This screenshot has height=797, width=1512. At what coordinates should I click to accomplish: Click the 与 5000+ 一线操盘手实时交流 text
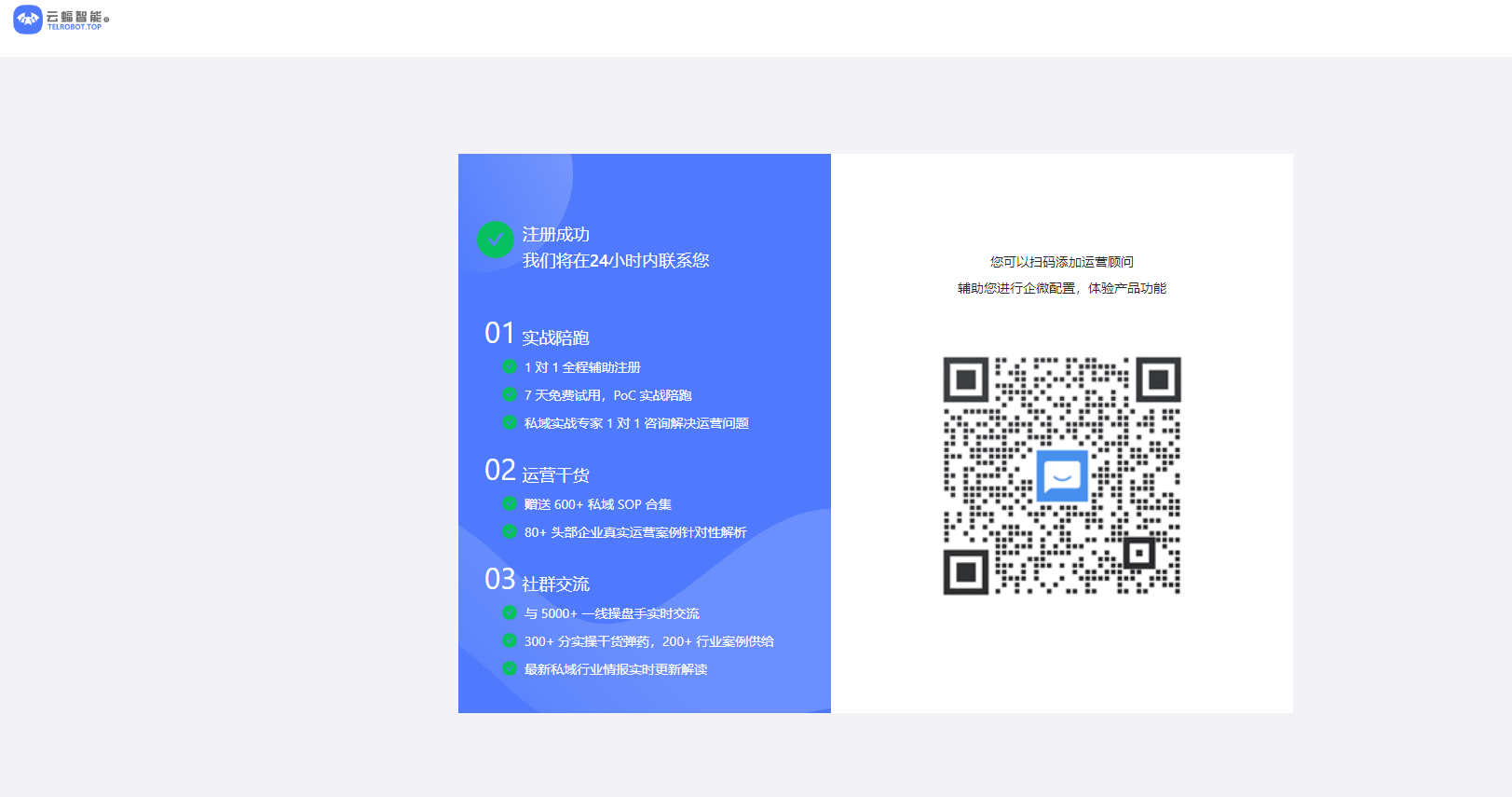(612, 613)
